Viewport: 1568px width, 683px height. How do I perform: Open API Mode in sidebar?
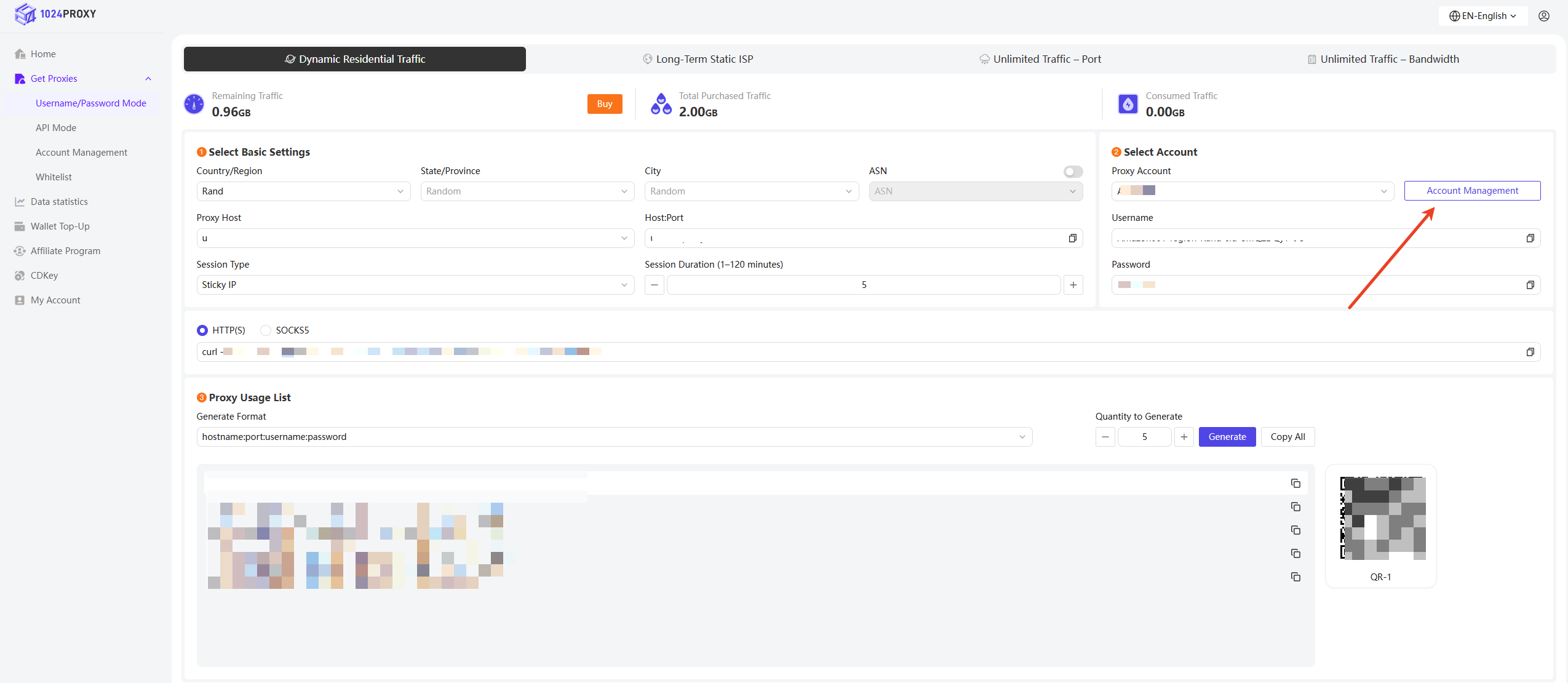(56, 128)
